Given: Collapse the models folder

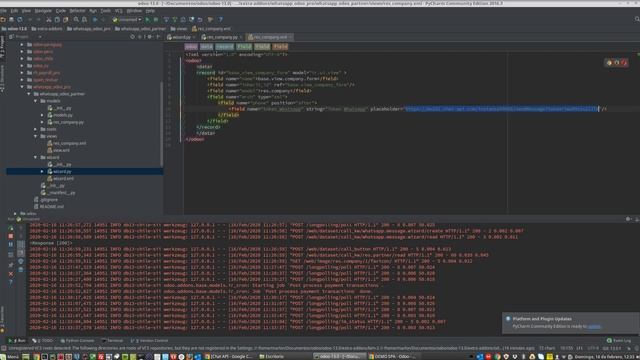Looking at the screenshot, I should (36, 101).
